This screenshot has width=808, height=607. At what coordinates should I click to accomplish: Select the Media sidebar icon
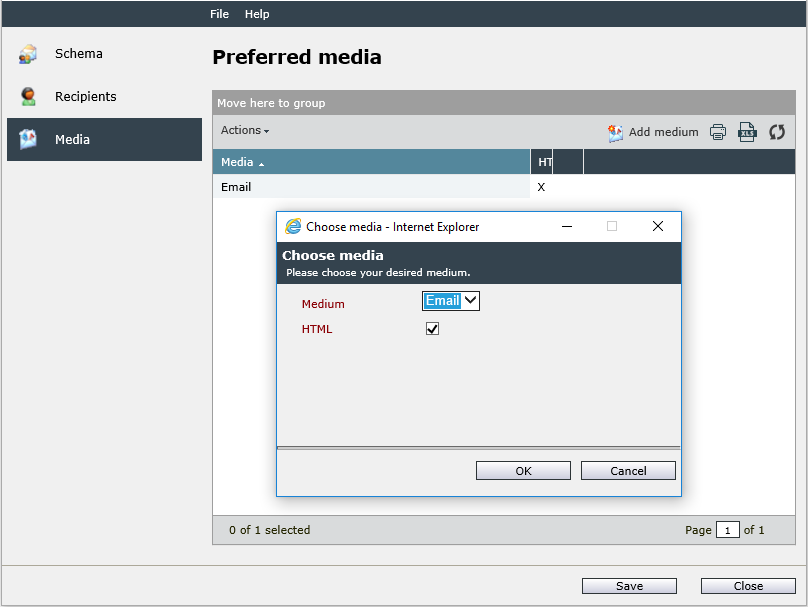pos(28,139)
